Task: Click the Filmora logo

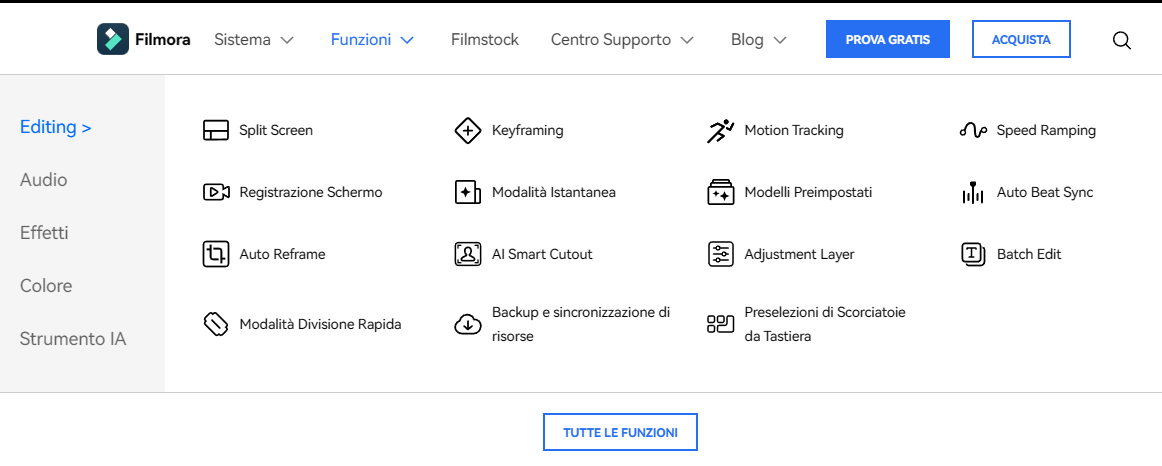Action: click(x=144, y=39)
